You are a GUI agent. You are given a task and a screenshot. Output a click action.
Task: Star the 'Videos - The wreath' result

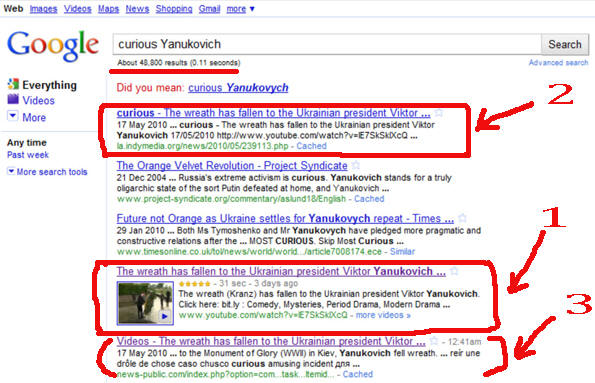click(x=434, y=341)
